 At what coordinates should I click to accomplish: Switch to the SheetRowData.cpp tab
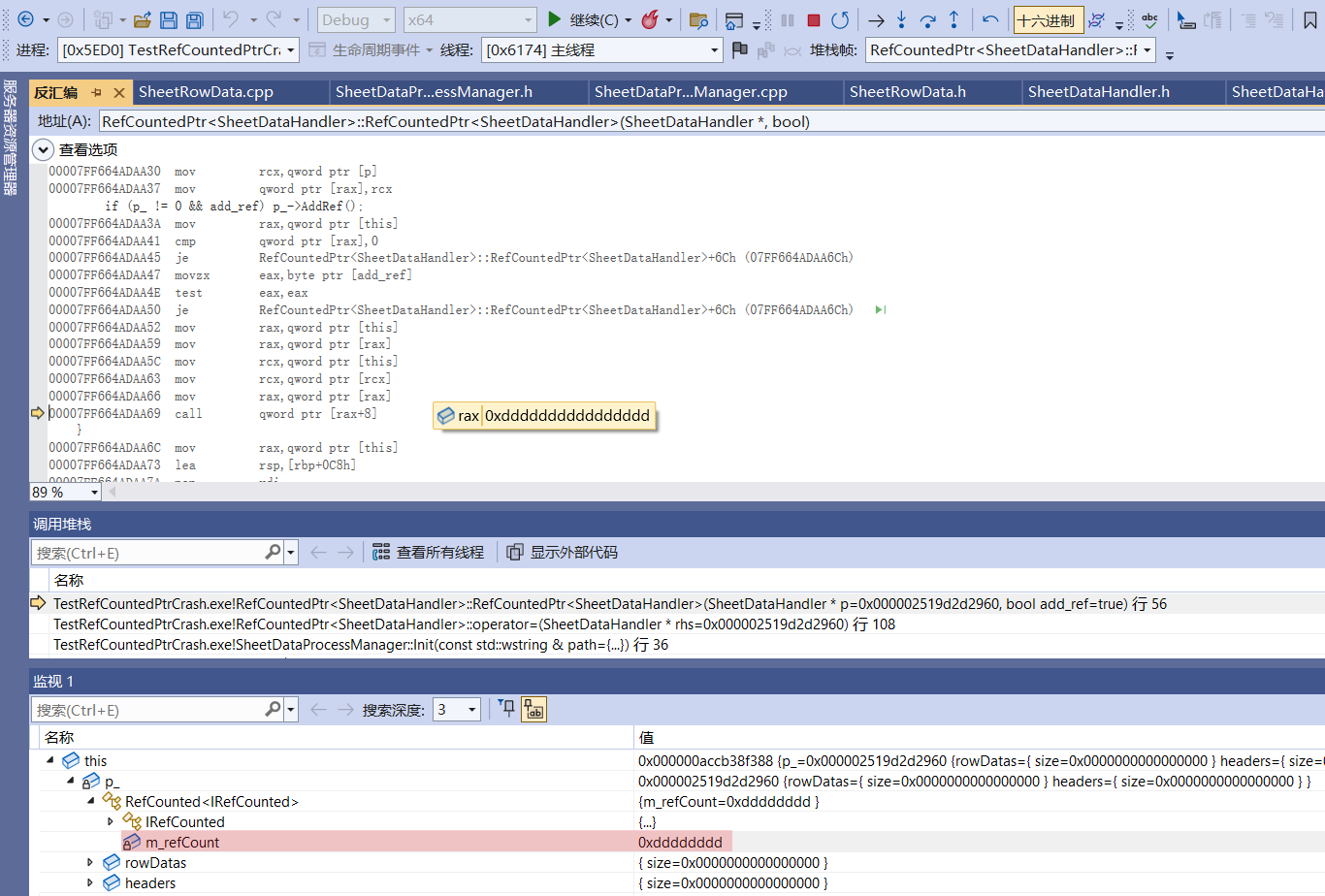click(206, 92)
